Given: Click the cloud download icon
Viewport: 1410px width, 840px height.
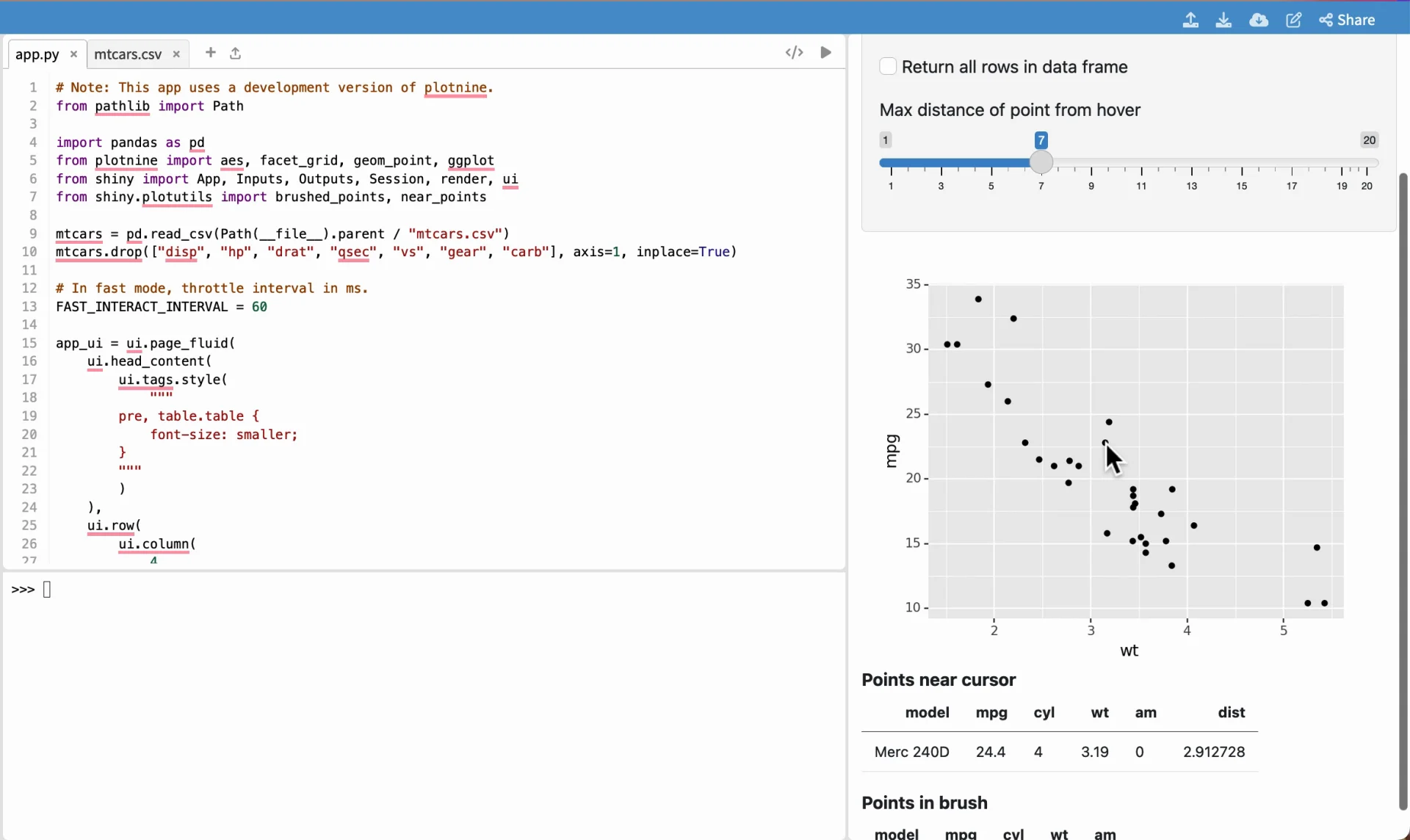Looking at the screenshot, I should [x=1258, y=20].
